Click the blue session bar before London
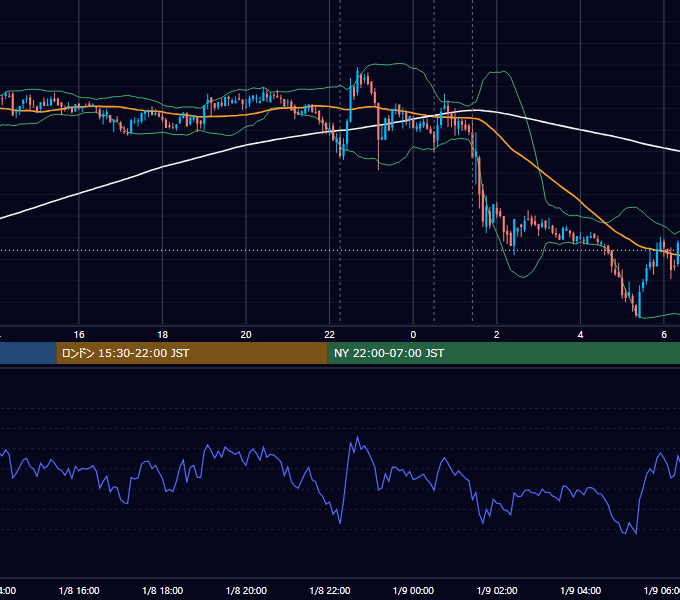680x600 pixels. (x=28, y=353)
